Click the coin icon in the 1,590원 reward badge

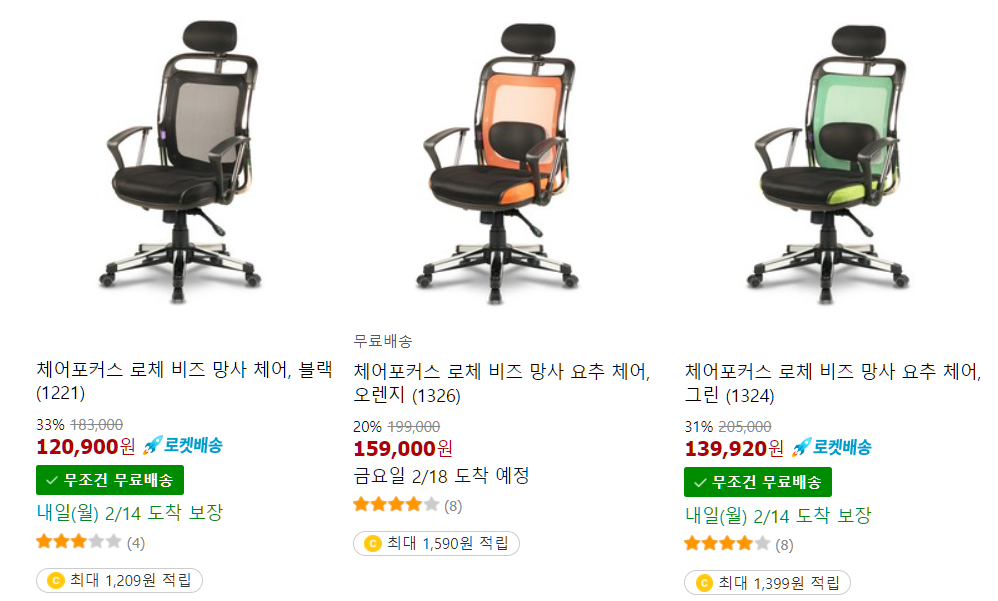point(373,544)
